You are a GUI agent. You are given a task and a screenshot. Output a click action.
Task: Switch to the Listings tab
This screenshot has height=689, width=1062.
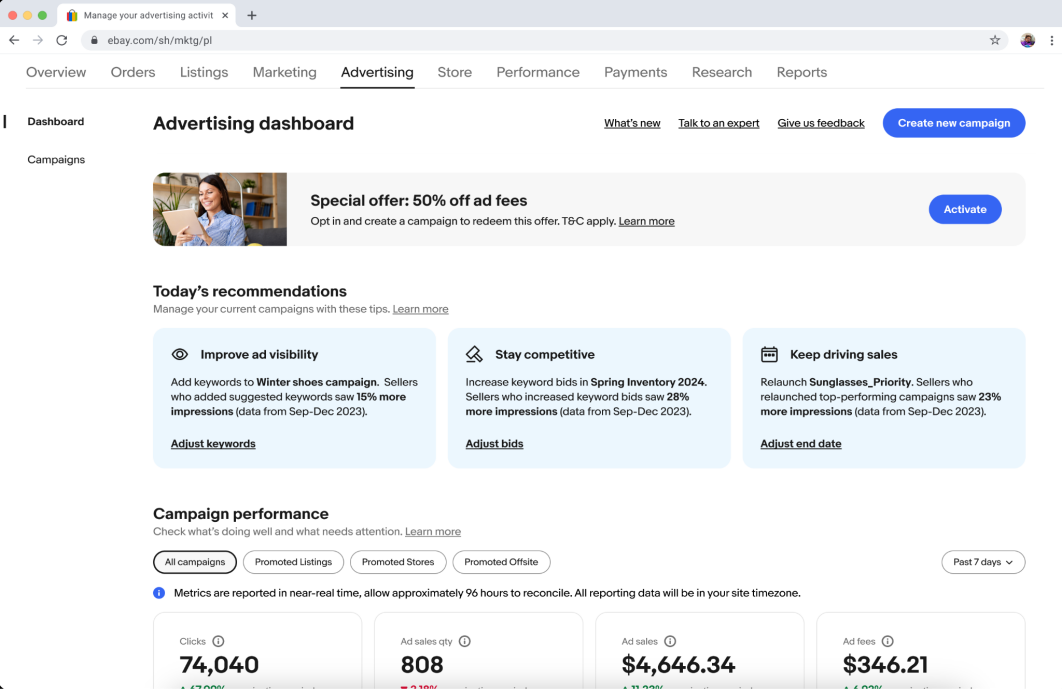[204, 72]
